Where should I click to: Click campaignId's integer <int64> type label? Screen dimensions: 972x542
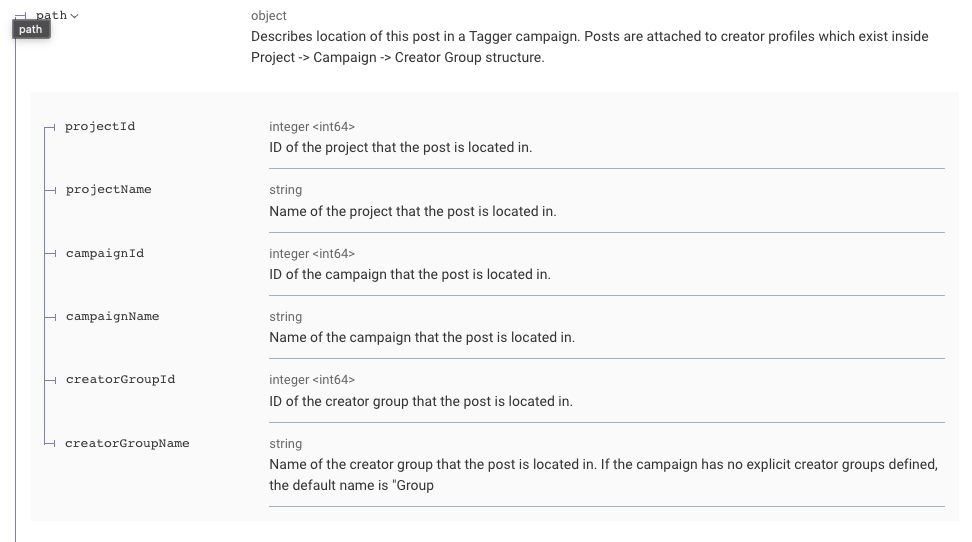click(312, 254)
